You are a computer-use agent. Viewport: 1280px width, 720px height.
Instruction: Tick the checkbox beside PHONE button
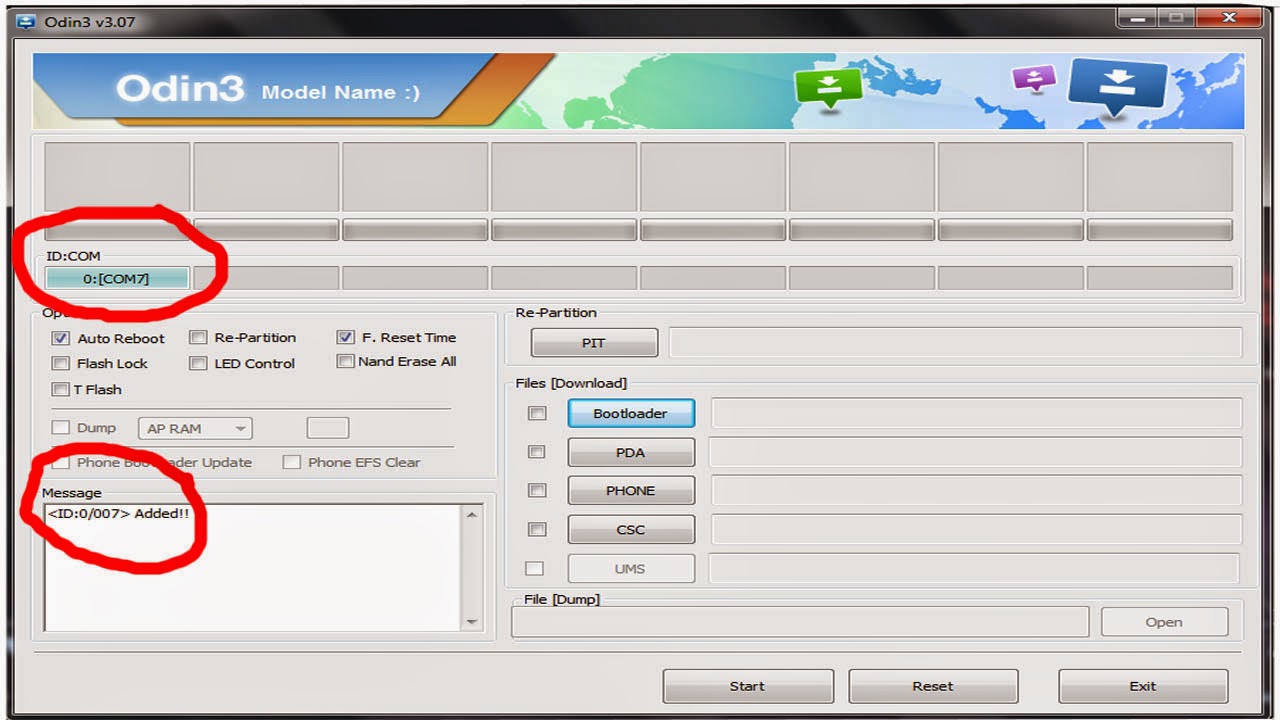(x=537, y=490)
